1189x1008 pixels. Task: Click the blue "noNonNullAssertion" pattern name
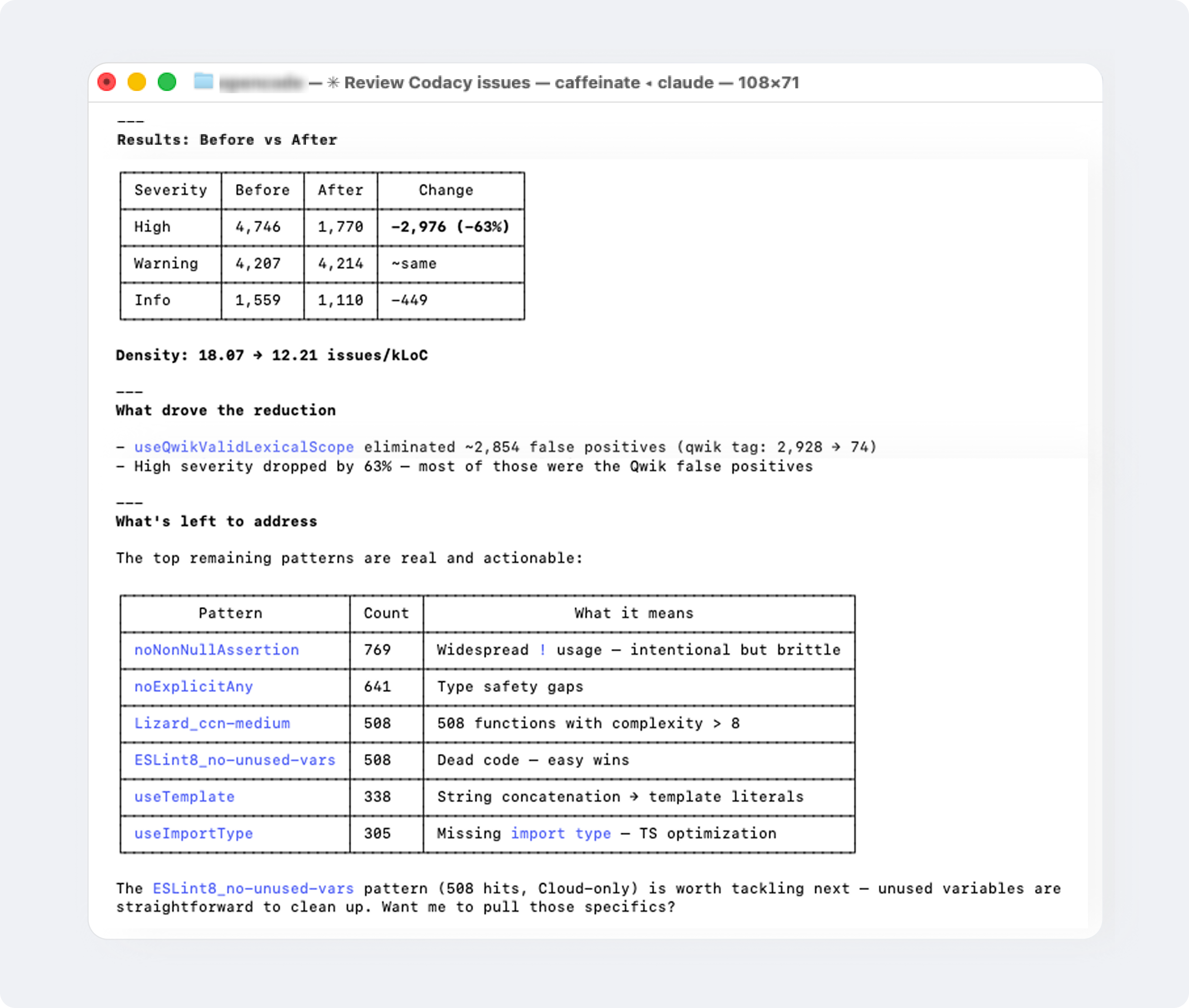pyautogui.click(x=217, y=650)
